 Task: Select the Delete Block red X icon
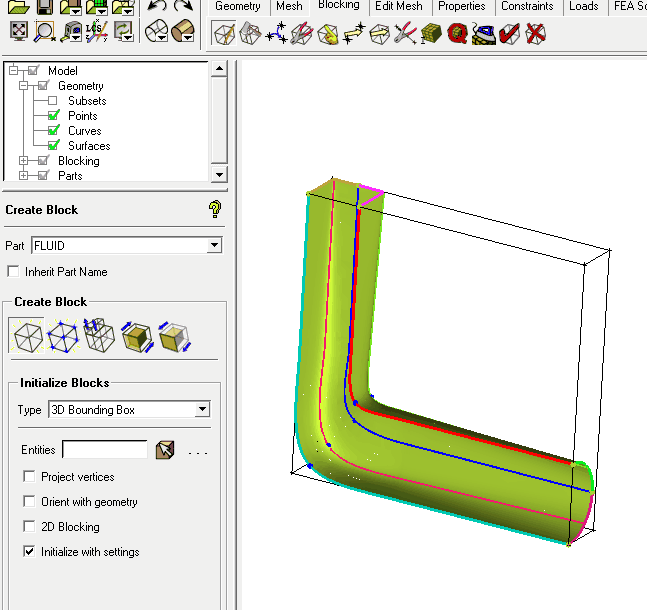[536, 34]
